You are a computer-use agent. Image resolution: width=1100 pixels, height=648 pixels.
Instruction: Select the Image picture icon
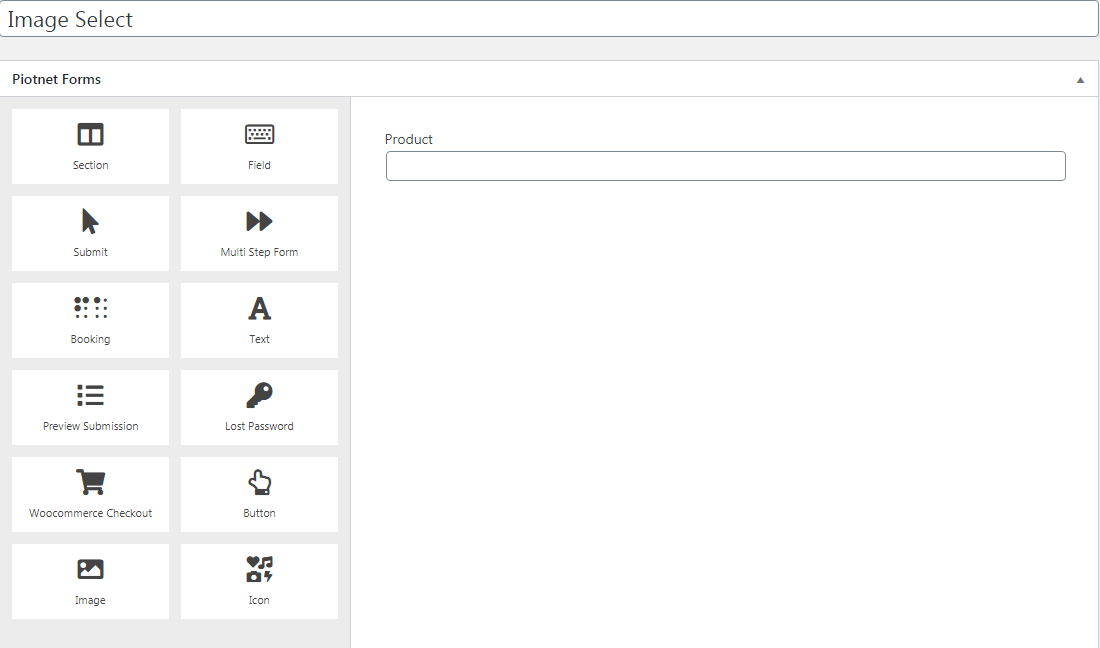coord(90,569)
